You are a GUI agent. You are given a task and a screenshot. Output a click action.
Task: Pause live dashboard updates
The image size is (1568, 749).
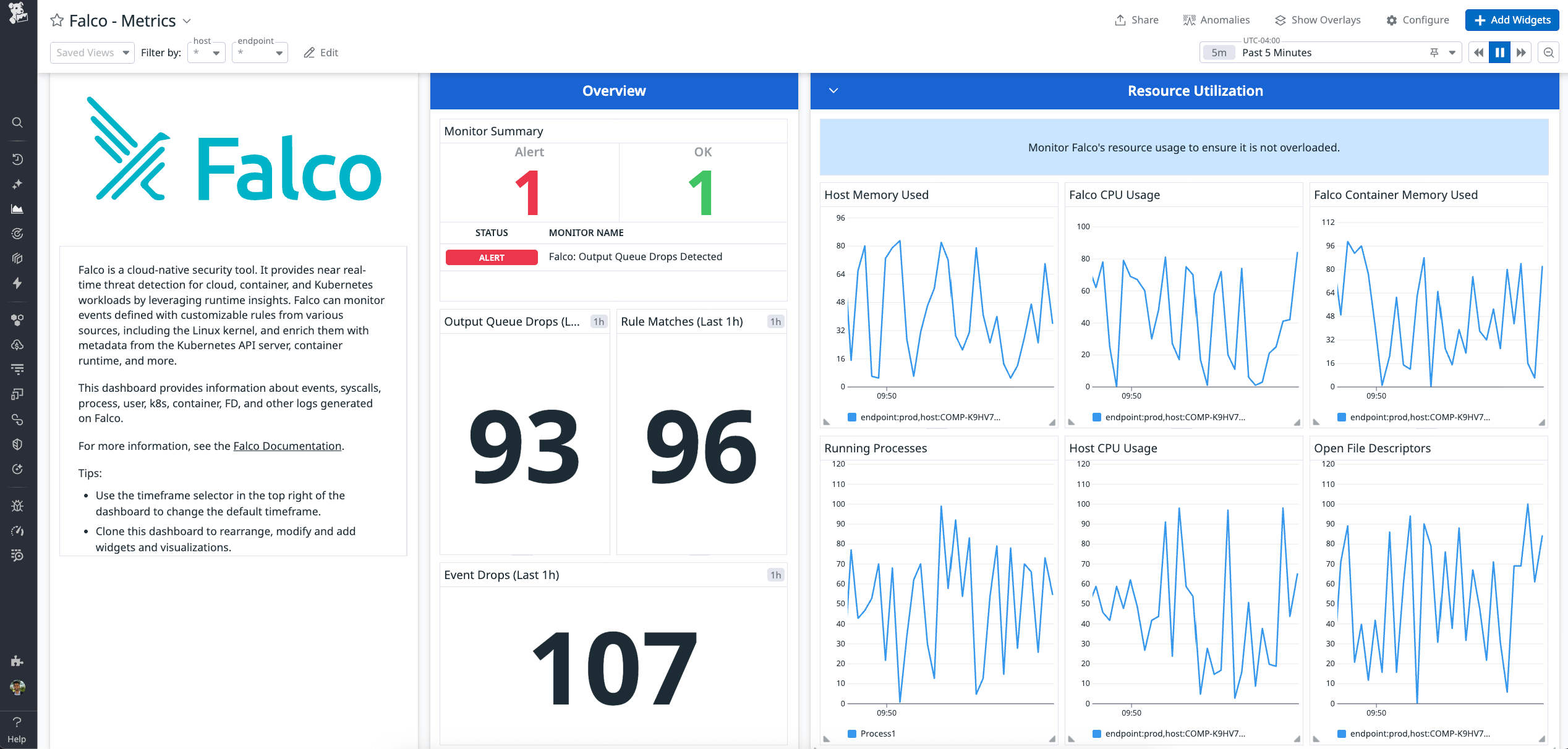click(1499, 52)
